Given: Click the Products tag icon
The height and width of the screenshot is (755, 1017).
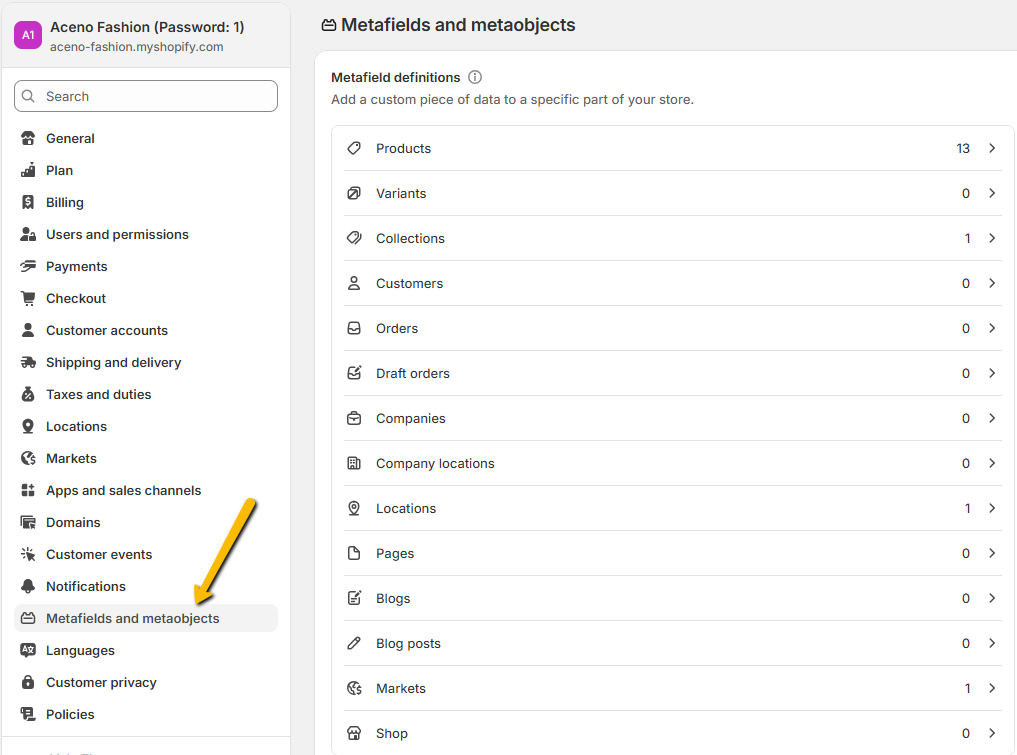Looking at the screenshot, I should click(354, 148).
